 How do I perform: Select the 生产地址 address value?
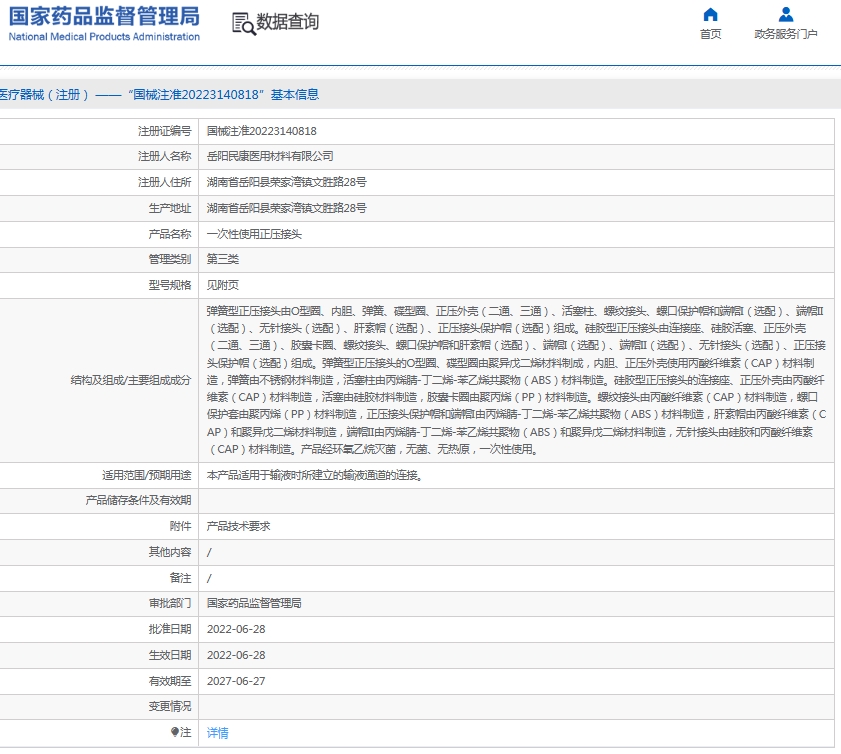click(x=287, y=208)
